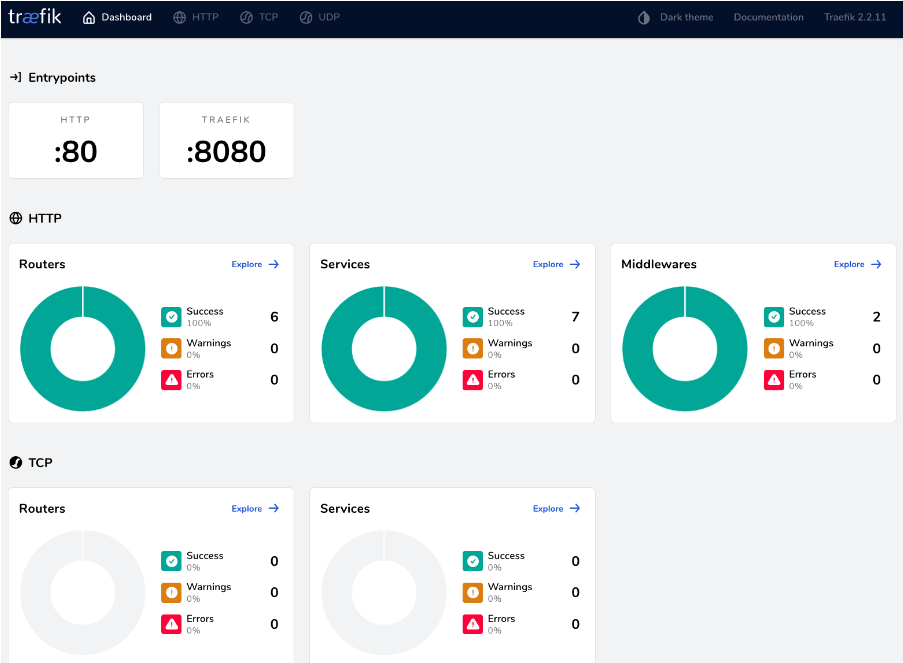Click the HTTP Routers Success checkmark icon
The height and width of the screenshot is (663, 903).
coord(171,317)
